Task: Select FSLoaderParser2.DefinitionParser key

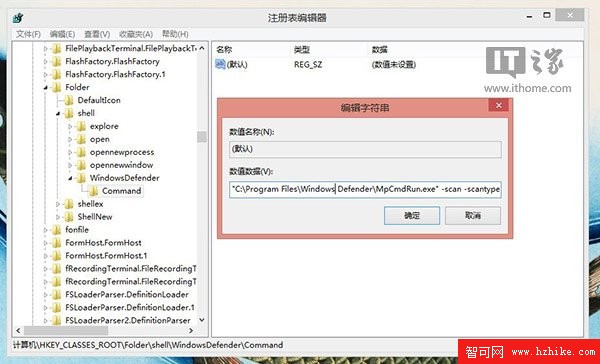Action: click(128, 320)
